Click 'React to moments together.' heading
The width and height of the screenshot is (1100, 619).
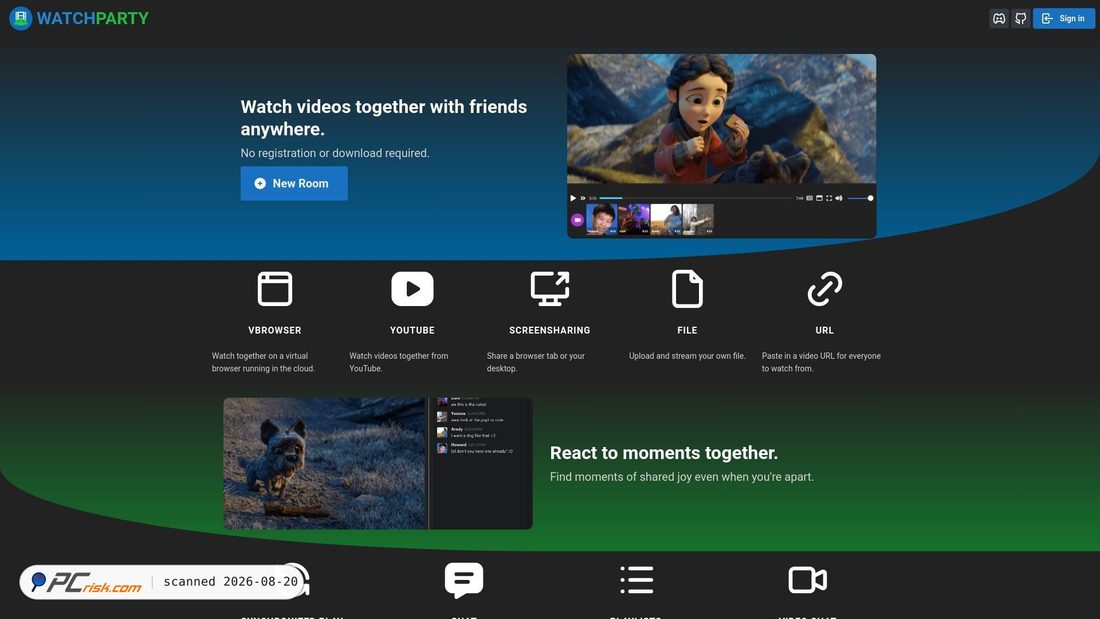tap(664, 453)
